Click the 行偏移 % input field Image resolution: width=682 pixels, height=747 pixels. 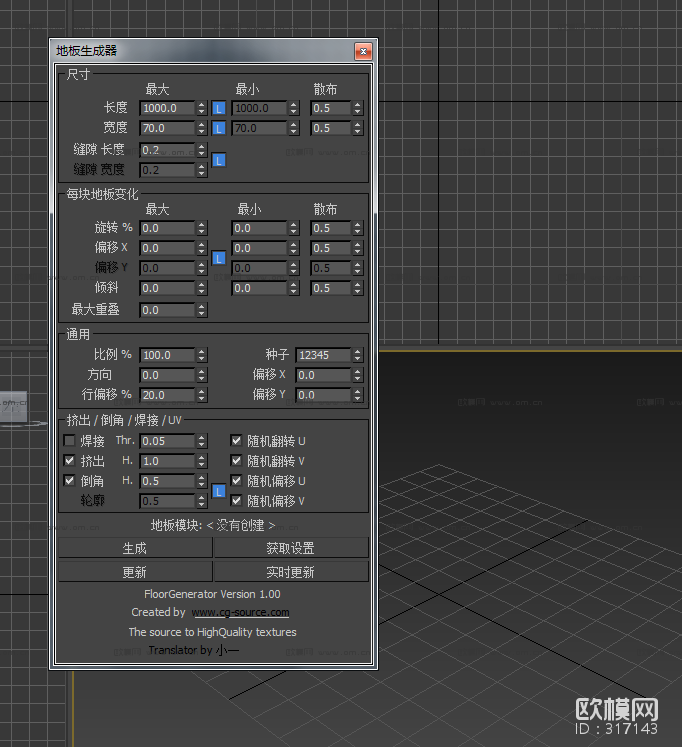[166, 395]
